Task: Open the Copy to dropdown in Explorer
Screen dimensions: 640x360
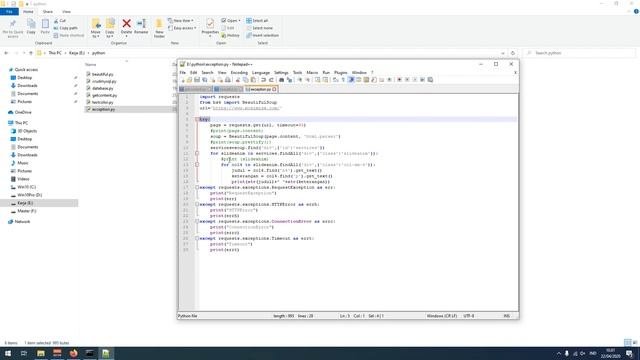Action: pyautogui.click(x=110, y=28)
